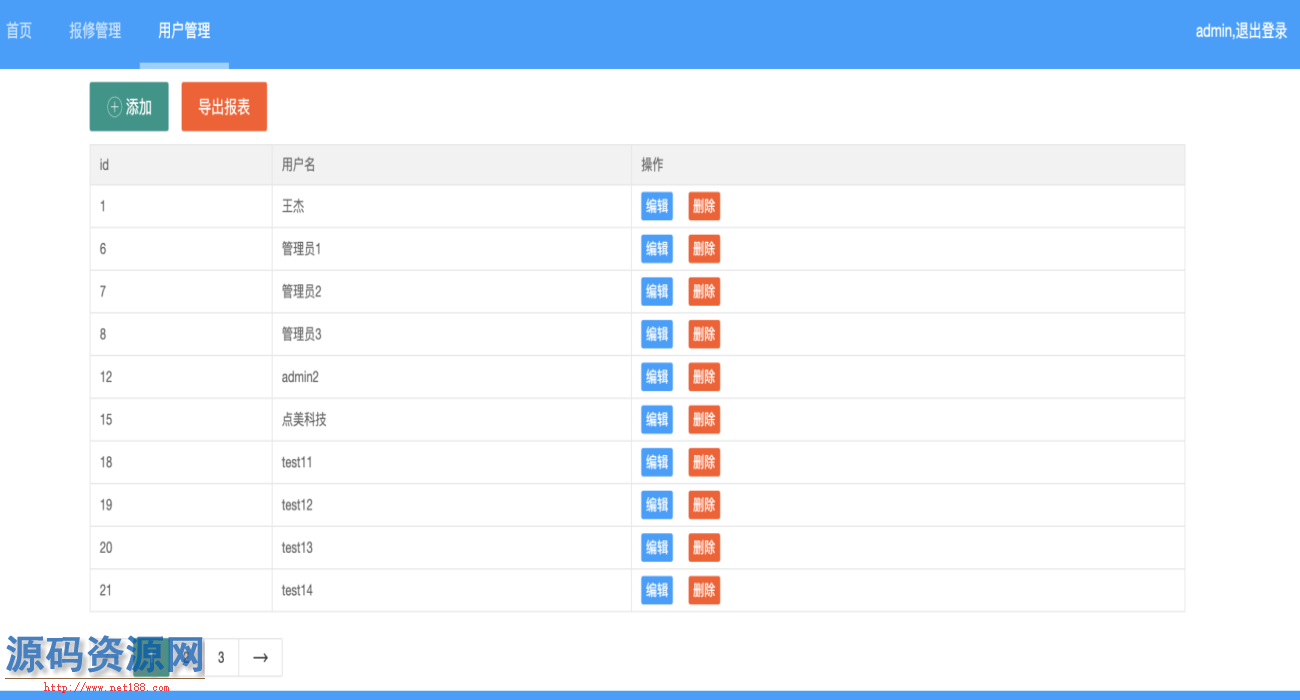Select the username cell test12
1300x700 pixels.
451,505
